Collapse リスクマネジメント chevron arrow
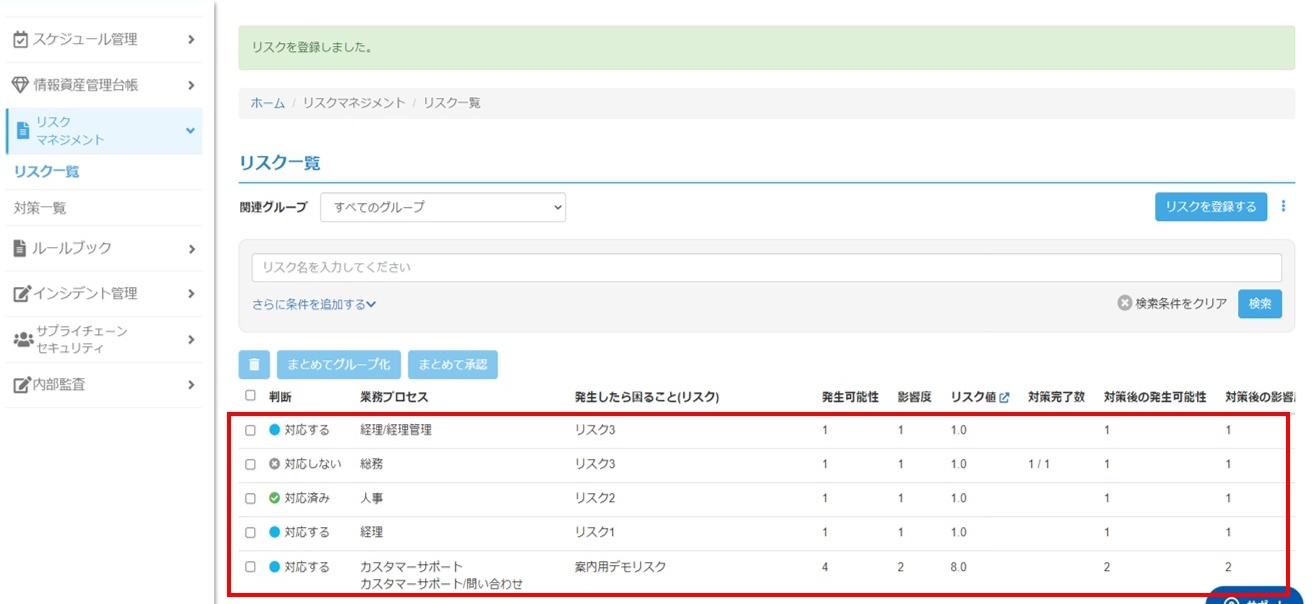Viewport: 1312px width, 604px height. pos(190,131)
